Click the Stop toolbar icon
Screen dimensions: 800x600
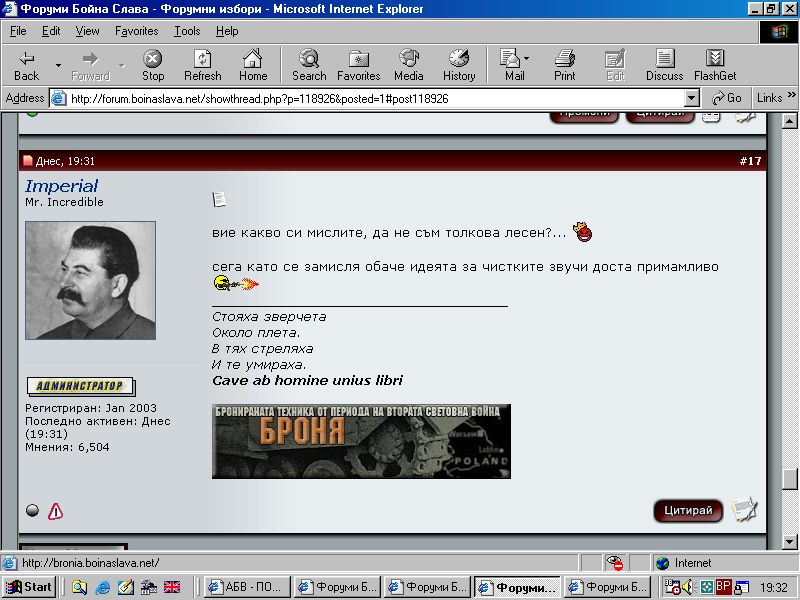pyautogui.click(x=152, y=65)
